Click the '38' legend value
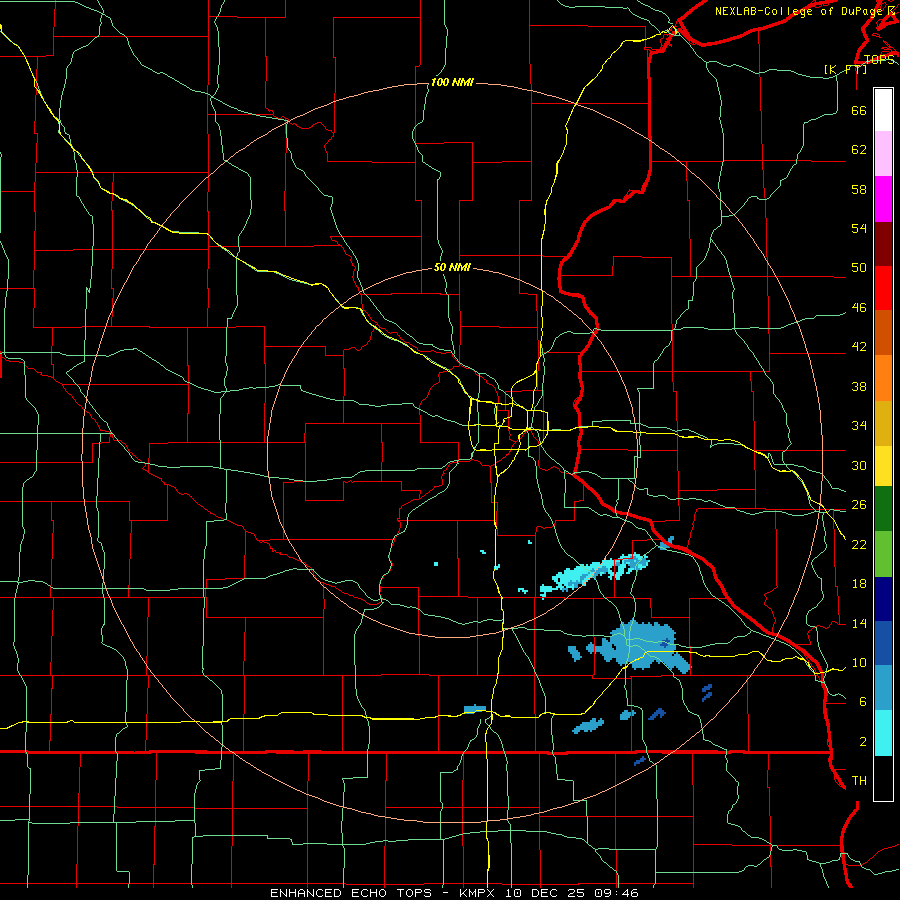Screen dimensions: 900x900 click(x=859, y=386)
